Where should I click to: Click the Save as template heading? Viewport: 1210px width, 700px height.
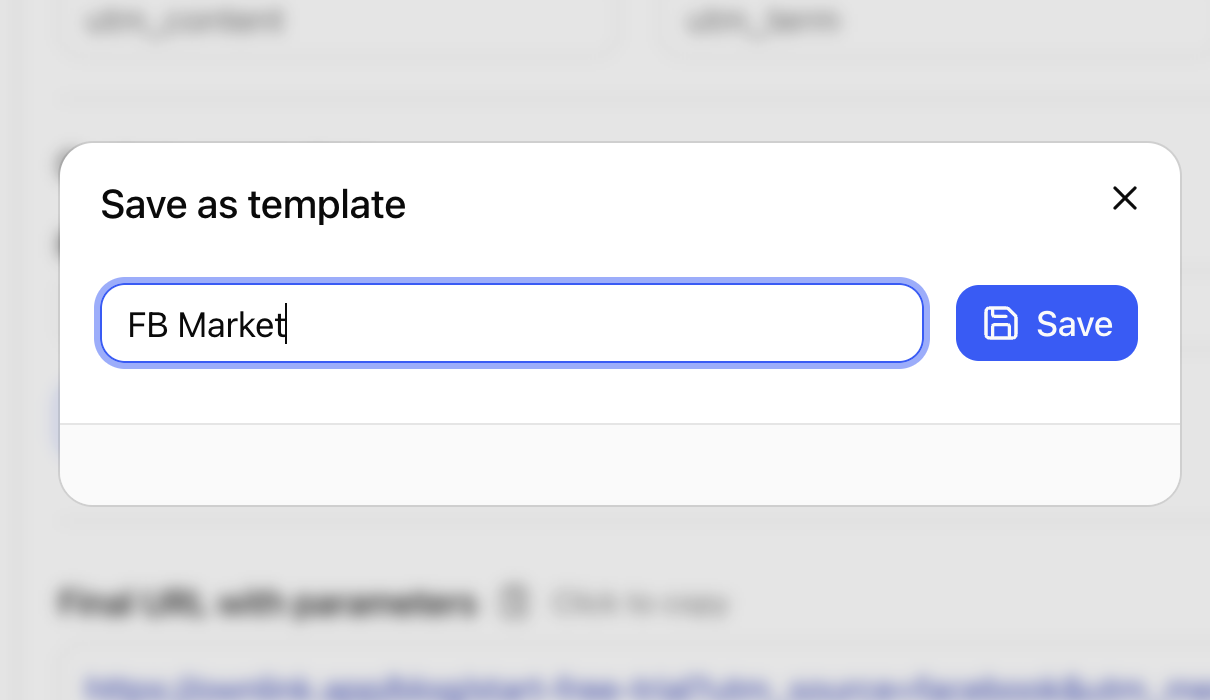pos(253,204)
